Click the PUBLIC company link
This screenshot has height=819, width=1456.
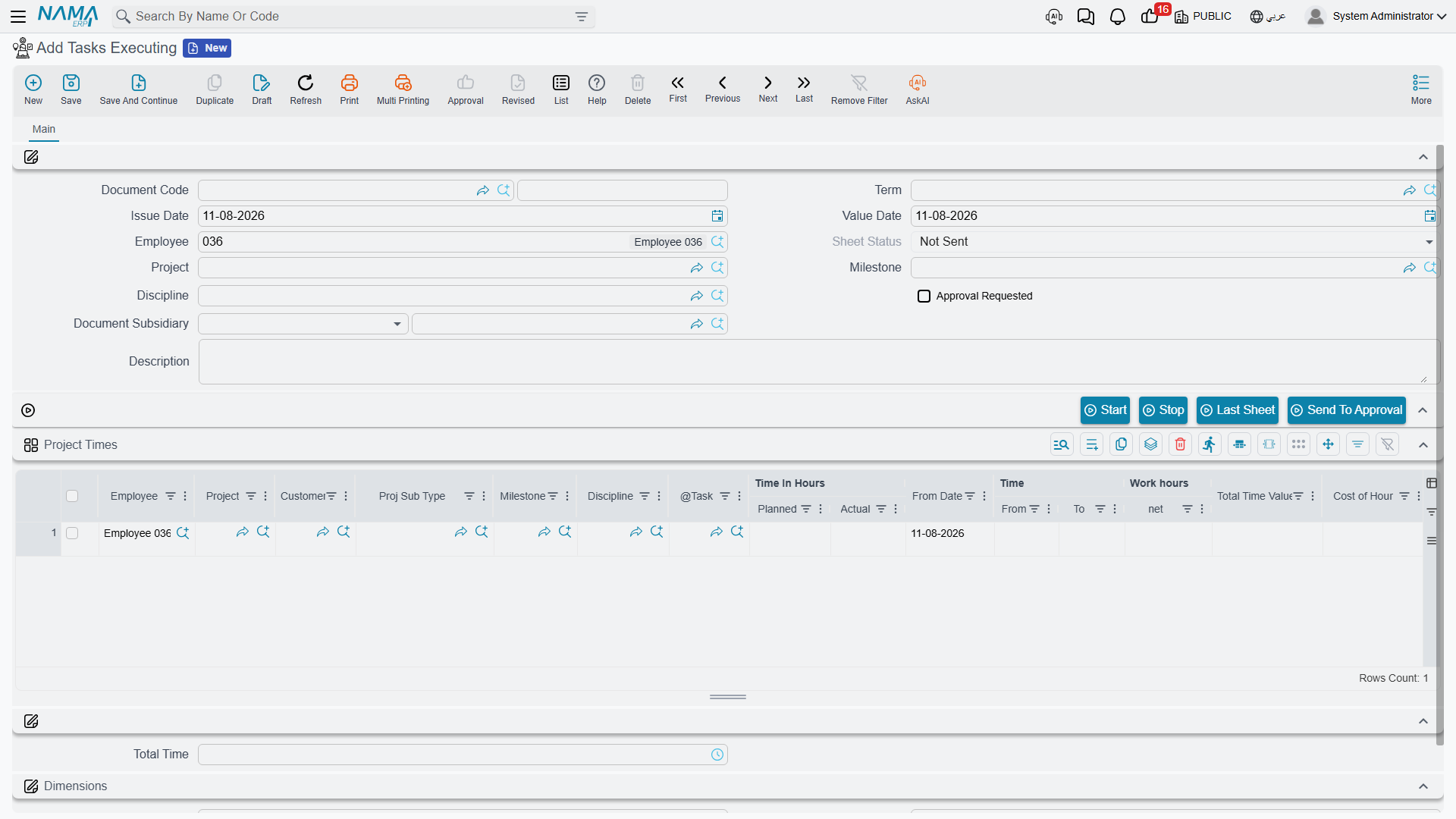(1203, 17)
